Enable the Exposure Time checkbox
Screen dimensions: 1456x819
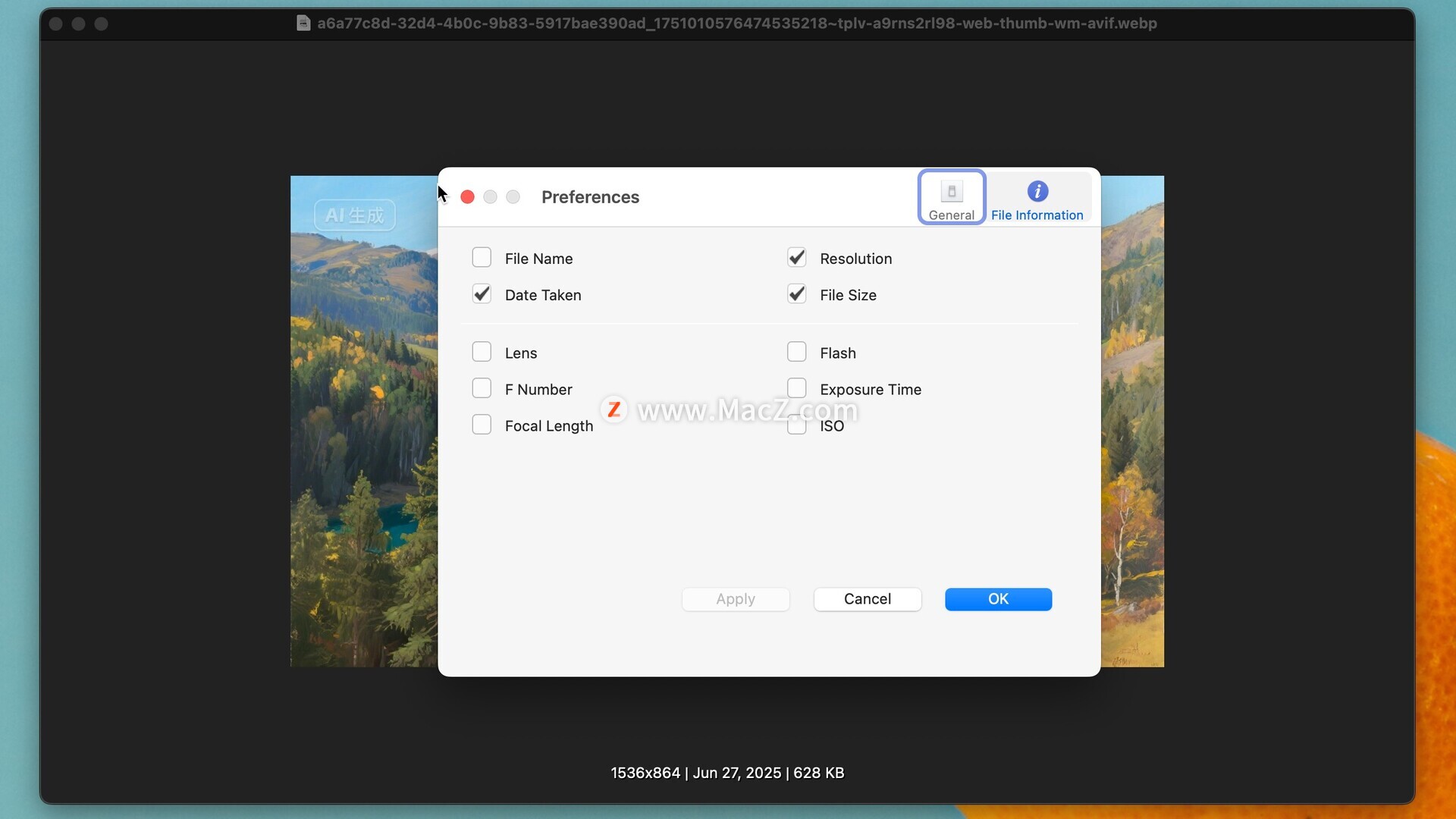[x=796, y=388]
